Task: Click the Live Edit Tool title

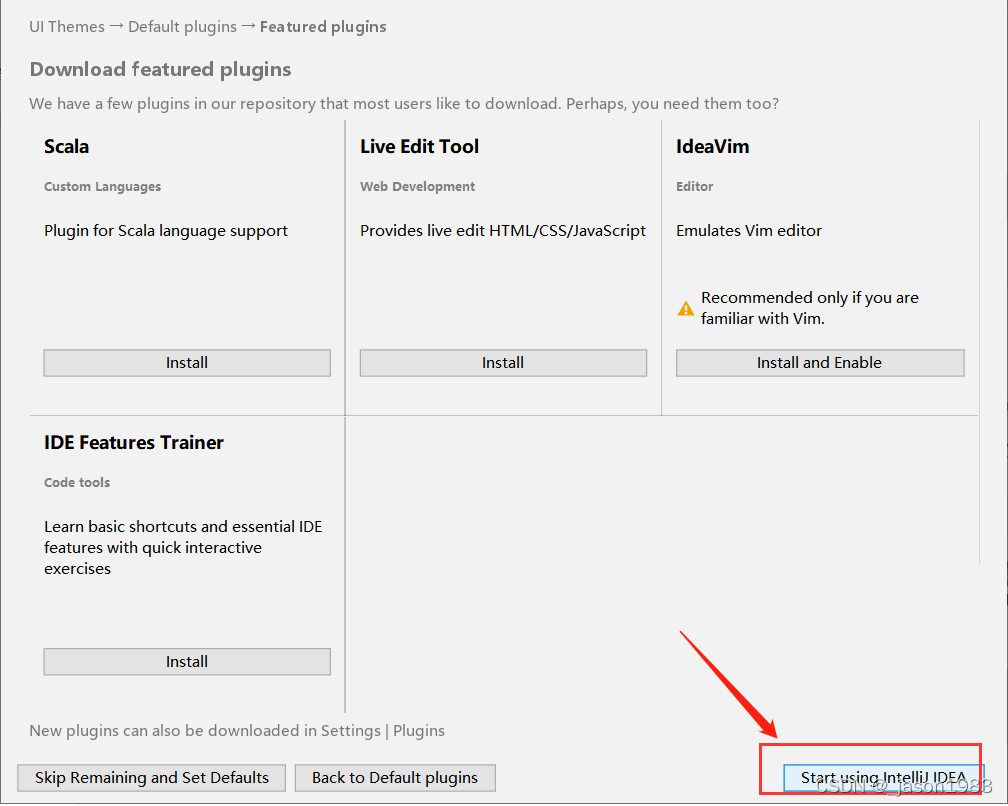Action: [x=419, y=147]
